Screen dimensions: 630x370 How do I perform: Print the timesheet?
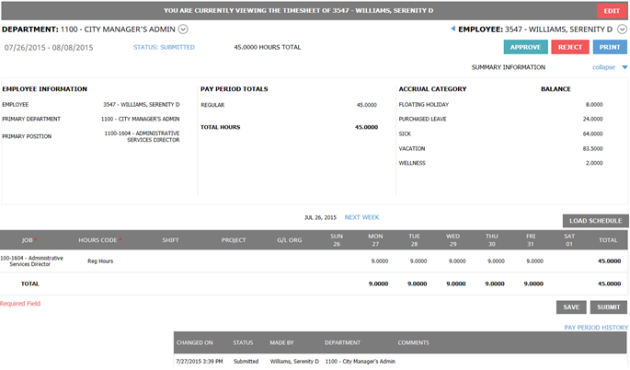610,47
